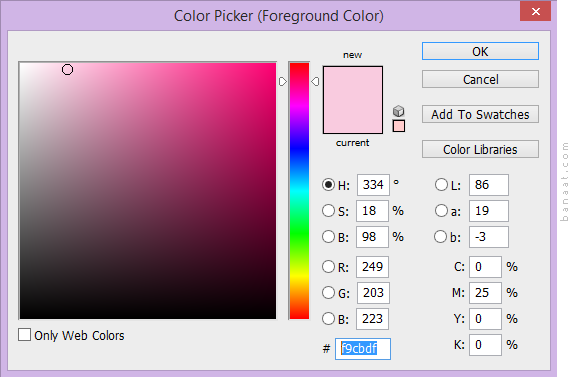This screenshot has height=377, width=571.
Task: Click OK to confirm the color
Action: point(480,51)
